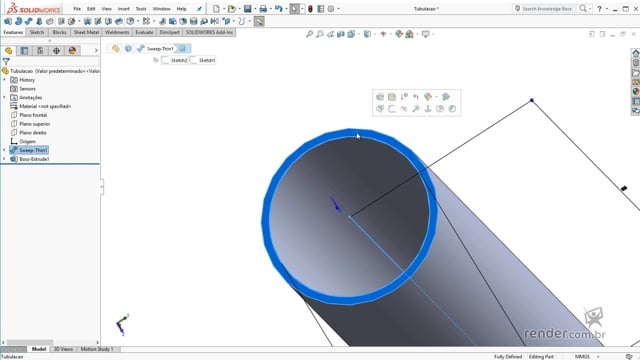Open the Display Style dropdown arrow

[x=375, y=34]
